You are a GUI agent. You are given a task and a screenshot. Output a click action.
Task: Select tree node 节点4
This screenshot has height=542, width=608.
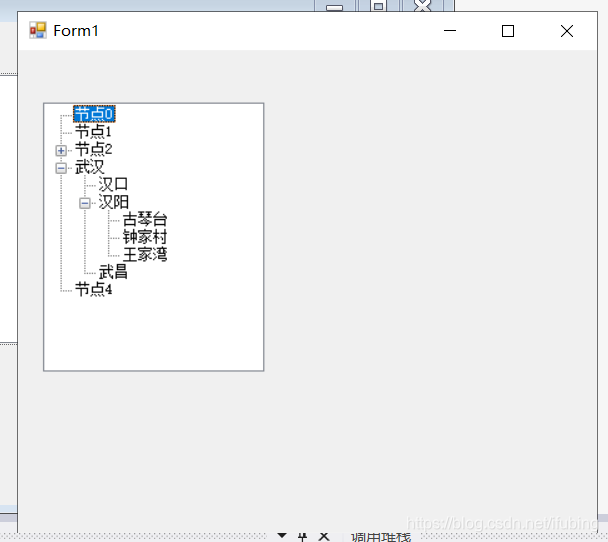tap(93, 289)
